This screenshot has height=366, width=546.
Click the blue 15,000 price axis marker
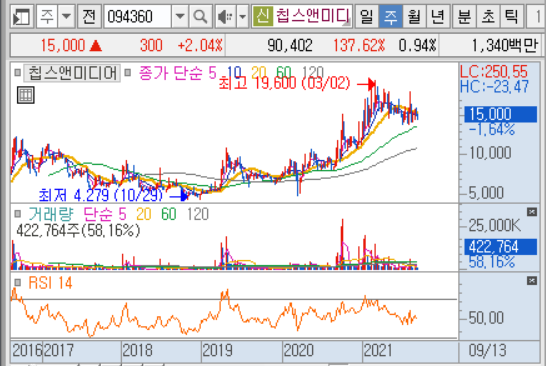(501, 114)
